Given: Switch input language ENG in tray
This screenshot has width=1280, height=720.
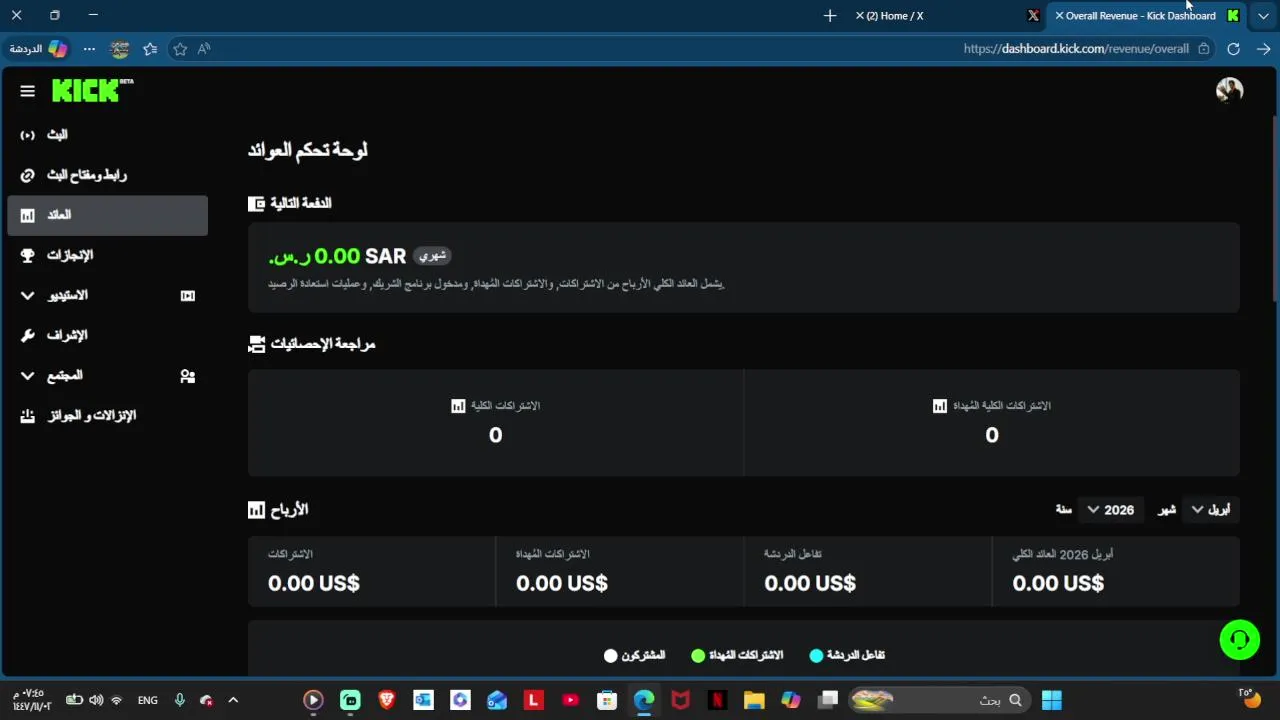Looking at the screenshot, I should (148, 700).
